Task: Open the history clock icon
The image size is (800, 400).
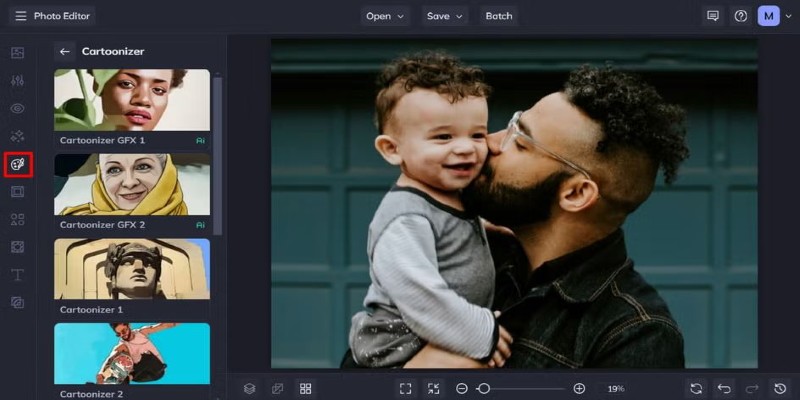Action: click(x=780, y=388)
